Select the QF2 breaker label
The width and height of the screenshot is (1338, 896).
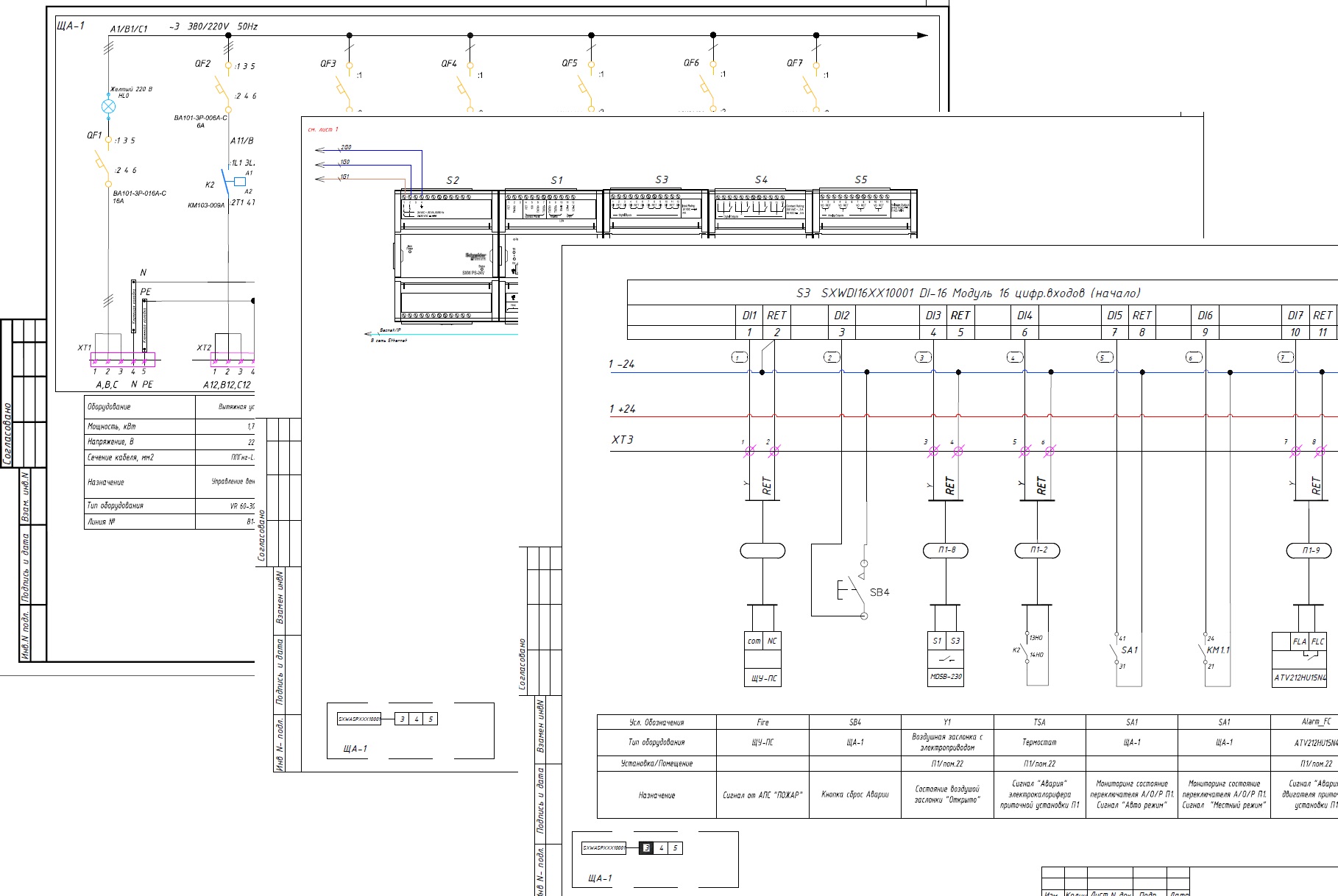coord(202,64)
